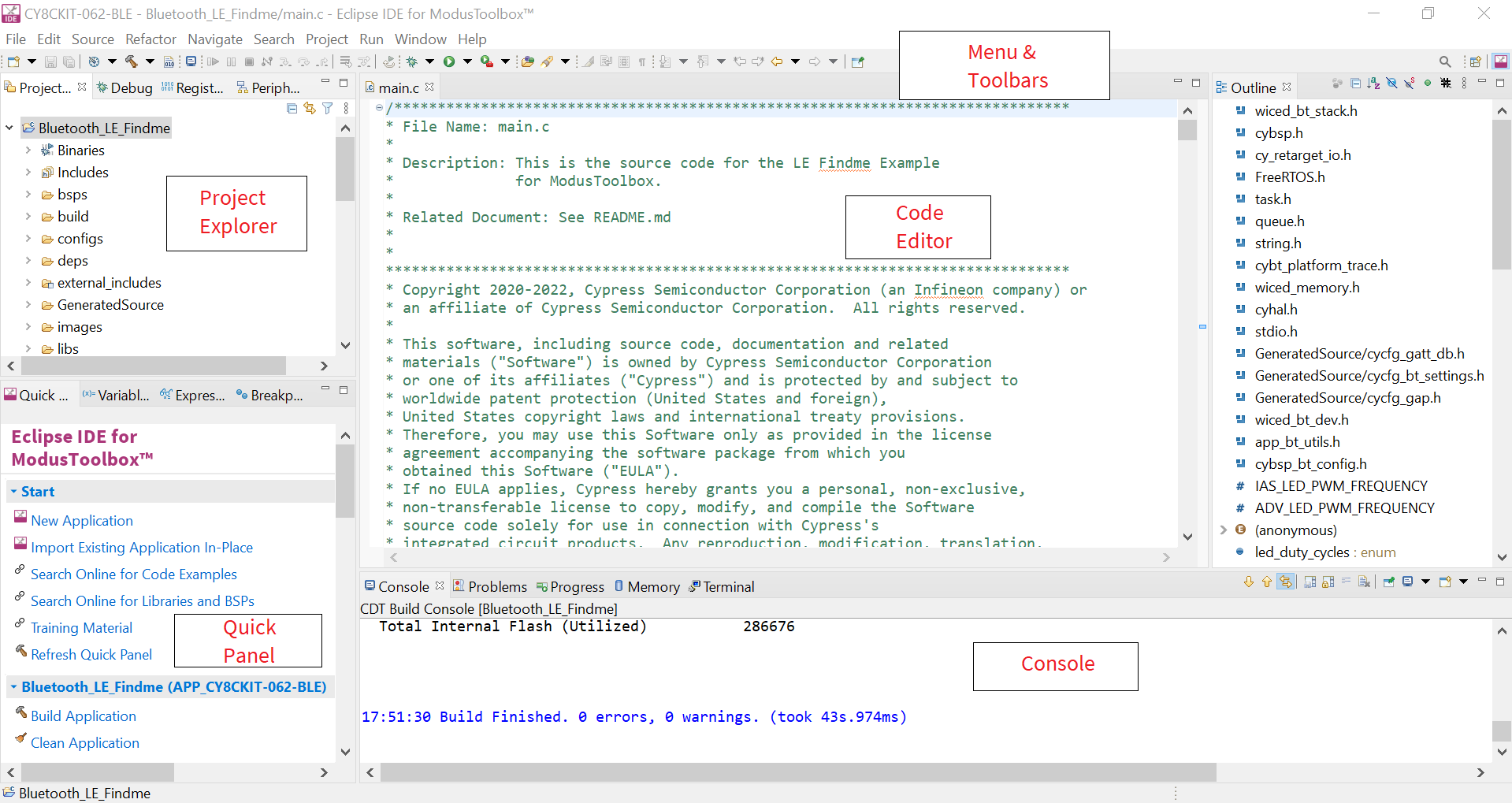Collapse the Bluetooth_LE_Findme project root
The image size is (1512, 803).
point(9,128)
